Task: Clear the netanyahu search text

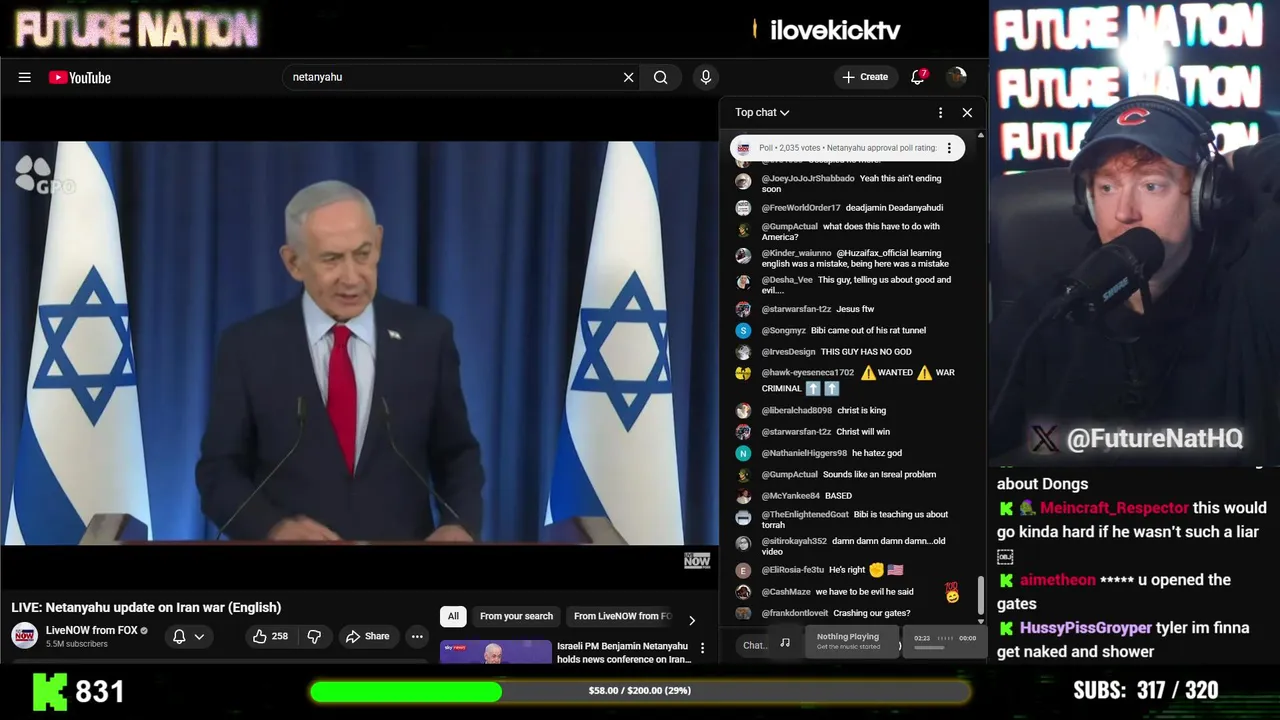Action: click(x=628, y=77)
